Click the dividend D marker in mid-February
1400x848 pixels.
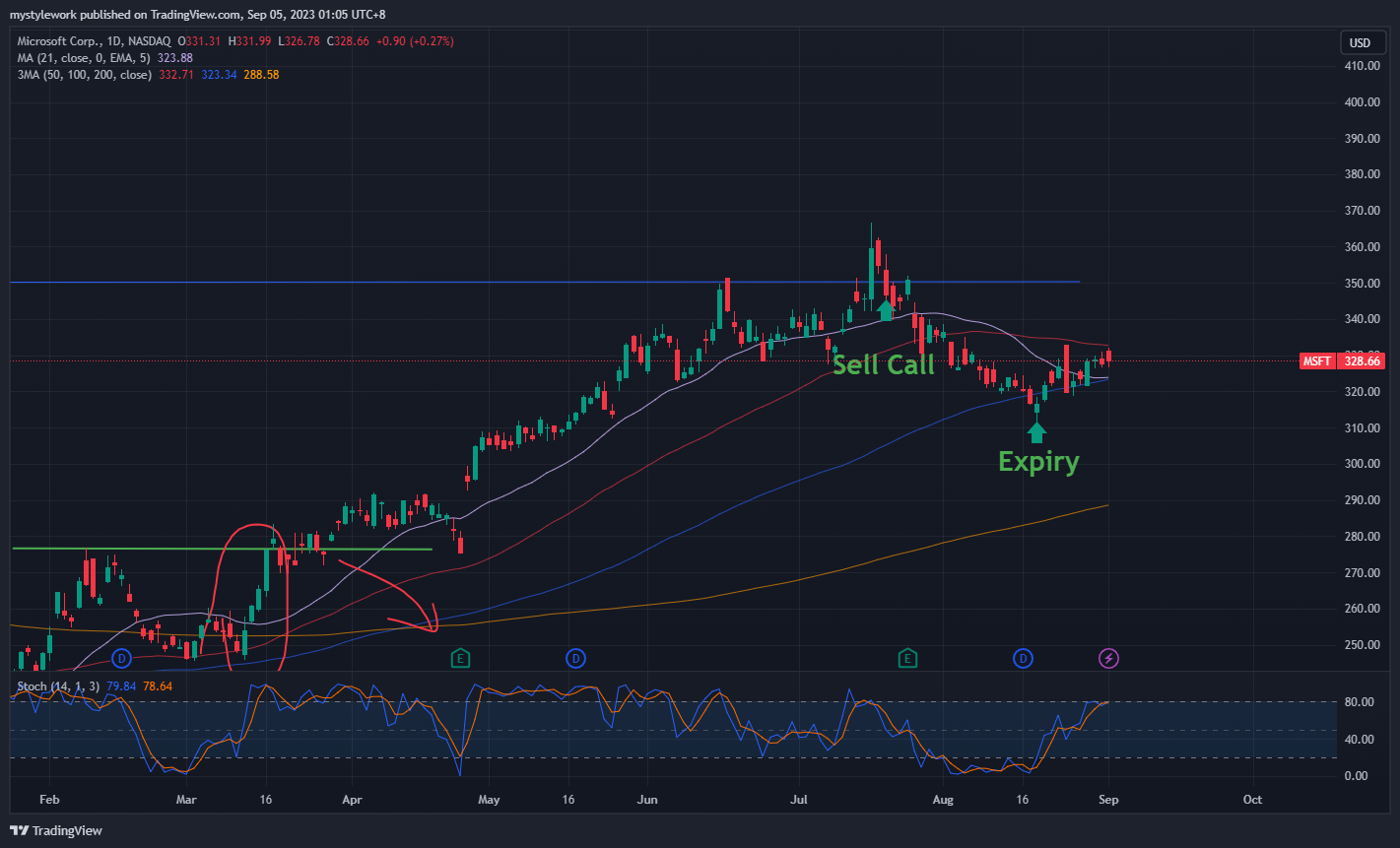point(121,658)
